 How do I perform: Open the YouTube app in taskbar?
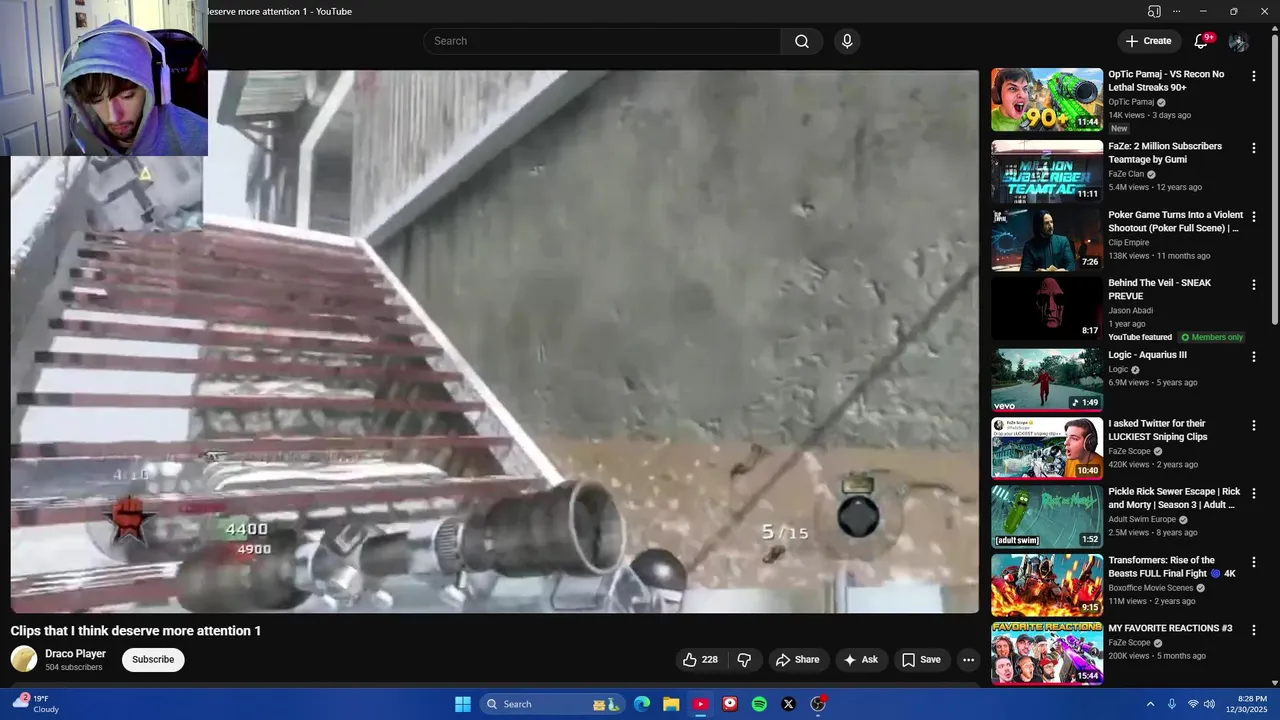click(701, 704)
